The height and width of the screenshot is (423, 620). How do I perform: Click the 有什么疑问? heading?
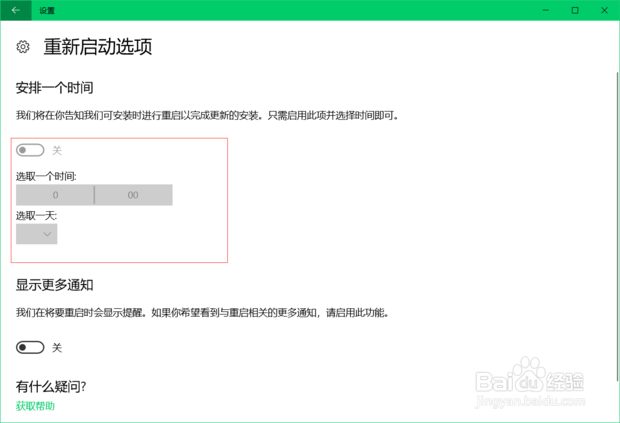coord(51,386)
